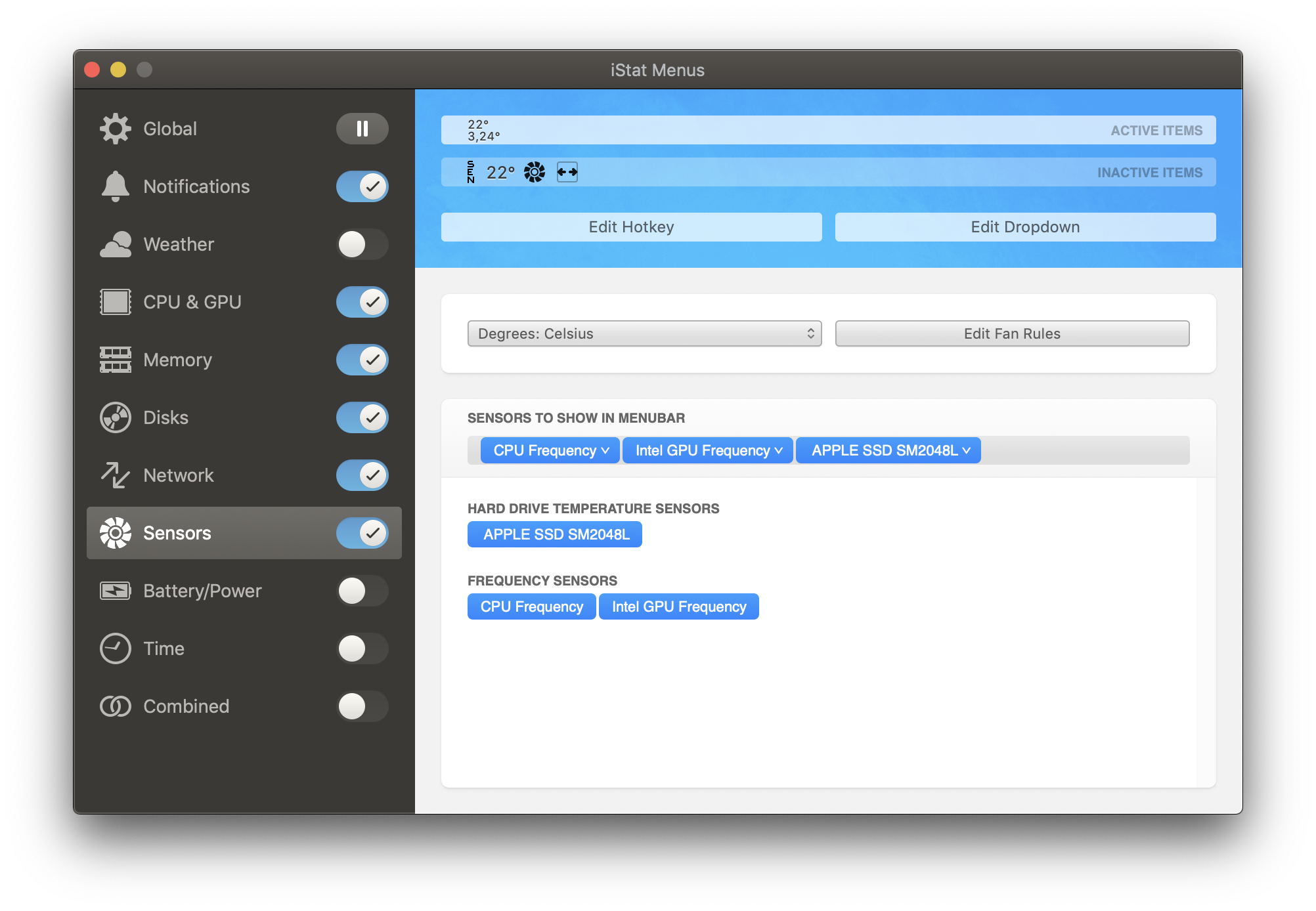Click the Memory RAM icon
This screenshot has height=911, width=1316.
click(x=116, y=360)
